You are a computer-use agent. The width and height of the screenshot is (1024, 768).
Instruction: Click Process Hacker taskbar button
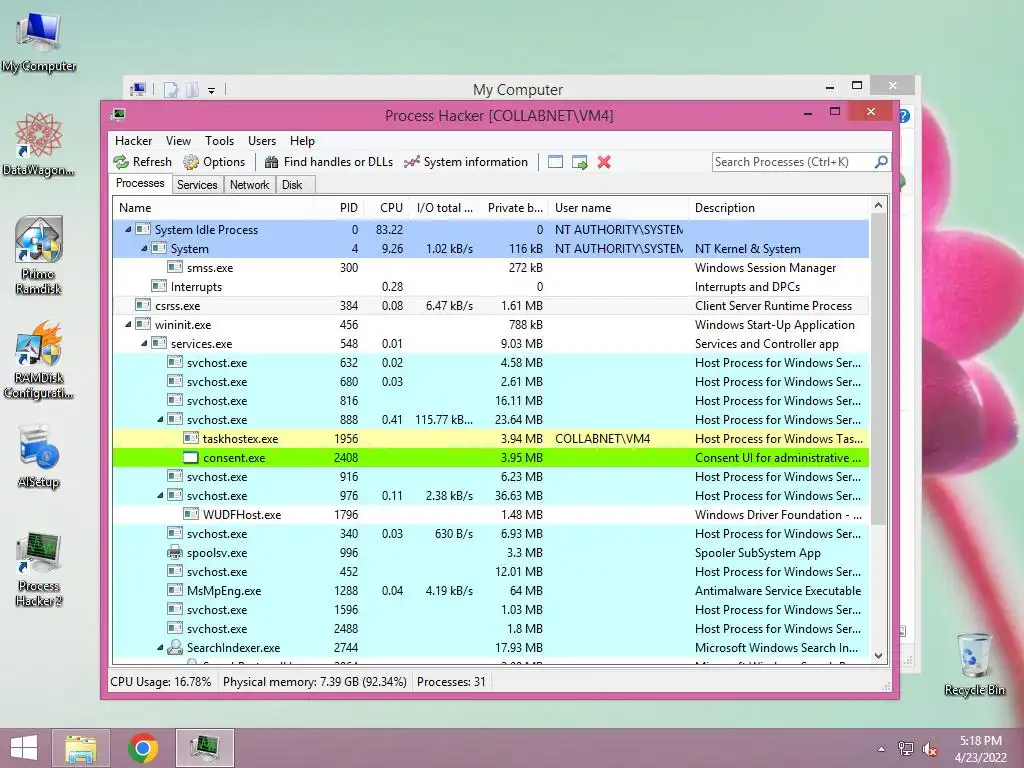click(204, 748)
